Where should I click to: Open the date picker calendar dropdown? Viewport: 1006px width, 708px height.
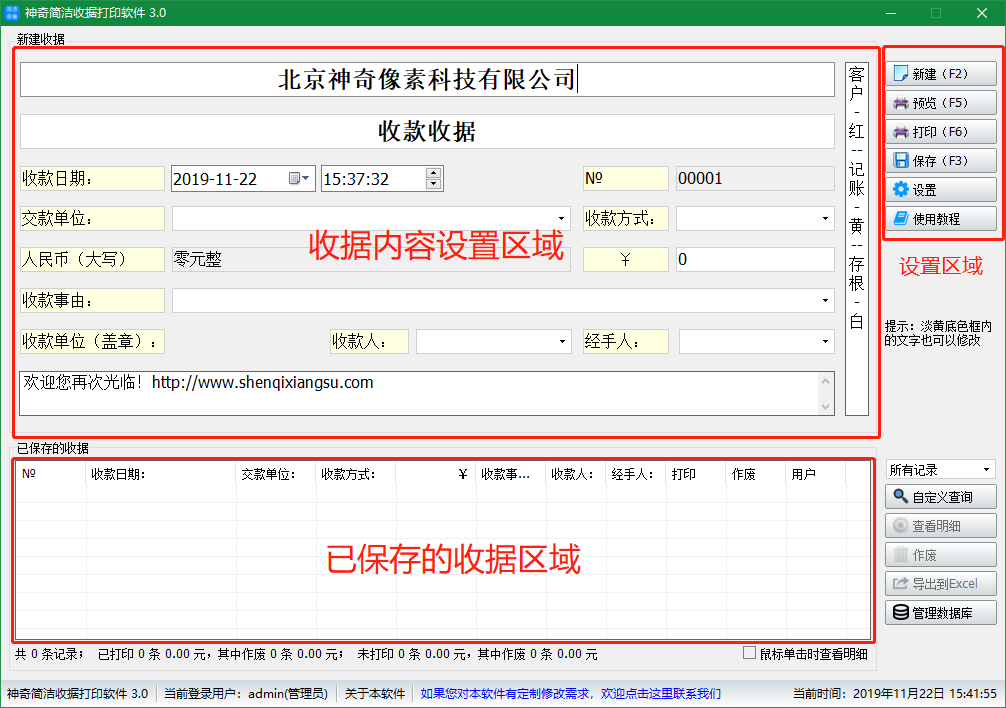click(x=300, y=179)
